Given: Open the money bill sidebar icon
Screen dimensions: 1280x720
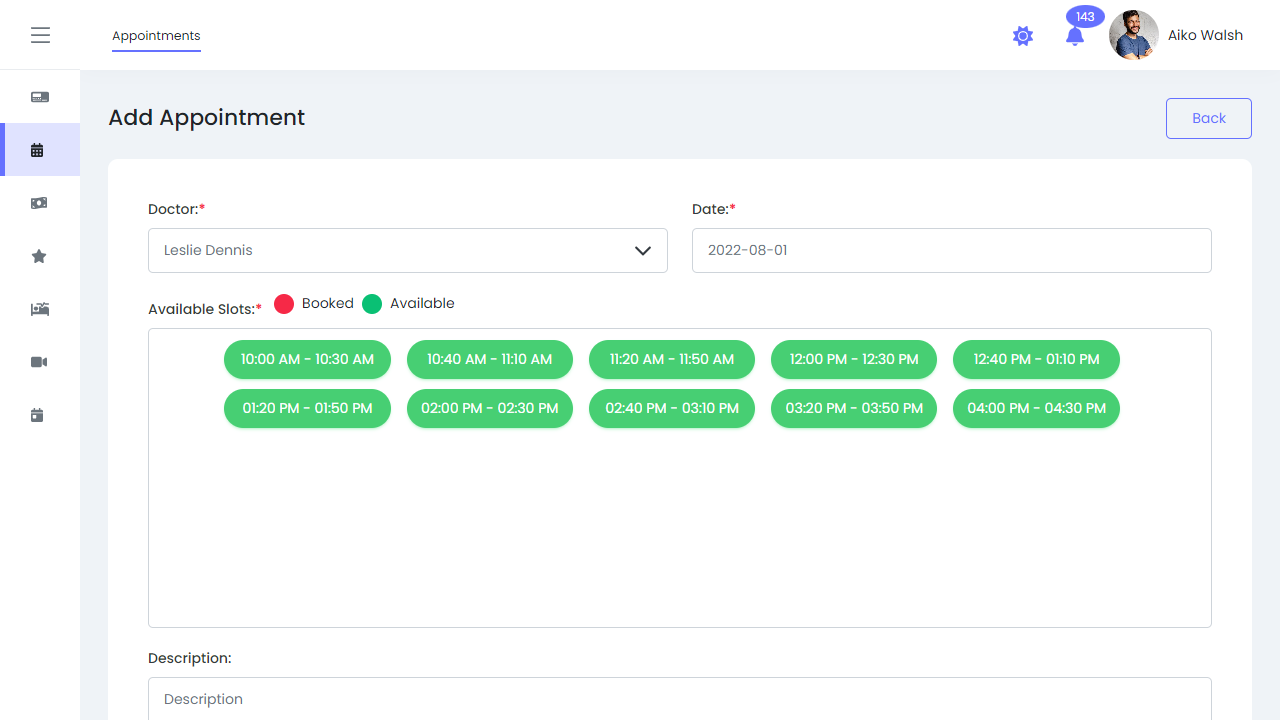Looking at the screenshot, I should coord(39,203).
